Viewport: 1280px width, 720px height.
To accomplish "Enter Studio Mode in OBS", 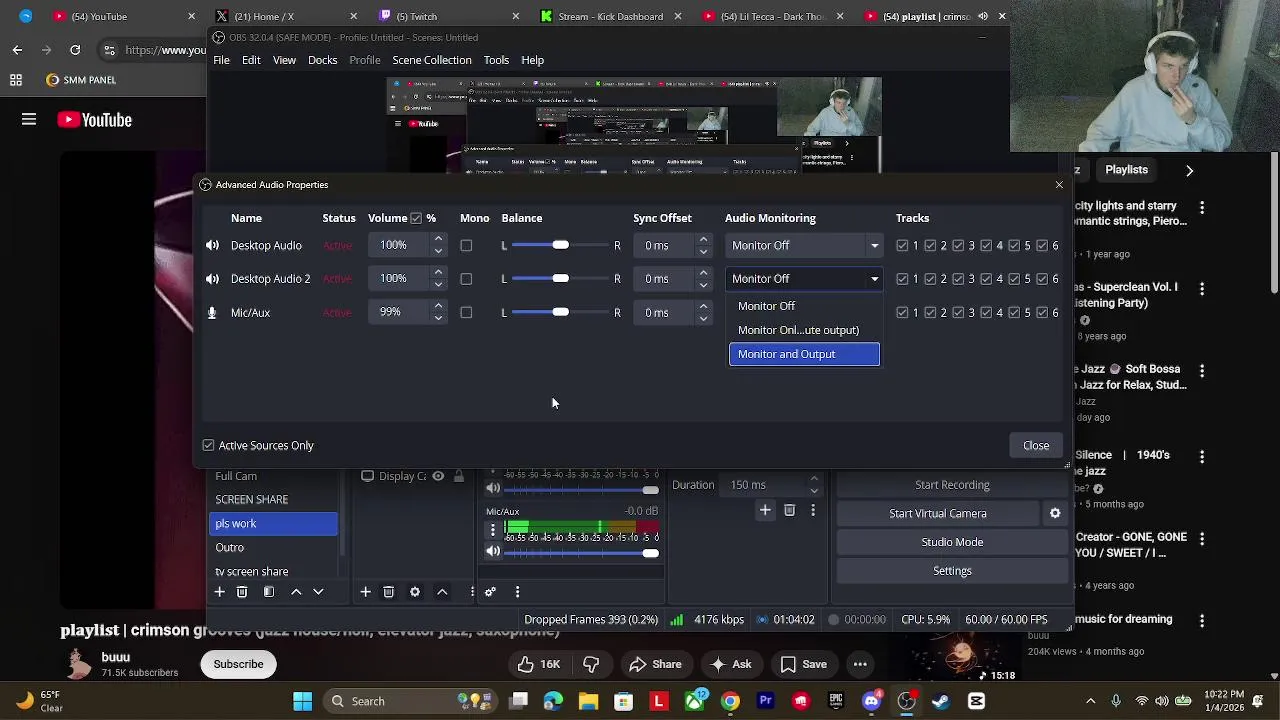I will click(952, 542).
